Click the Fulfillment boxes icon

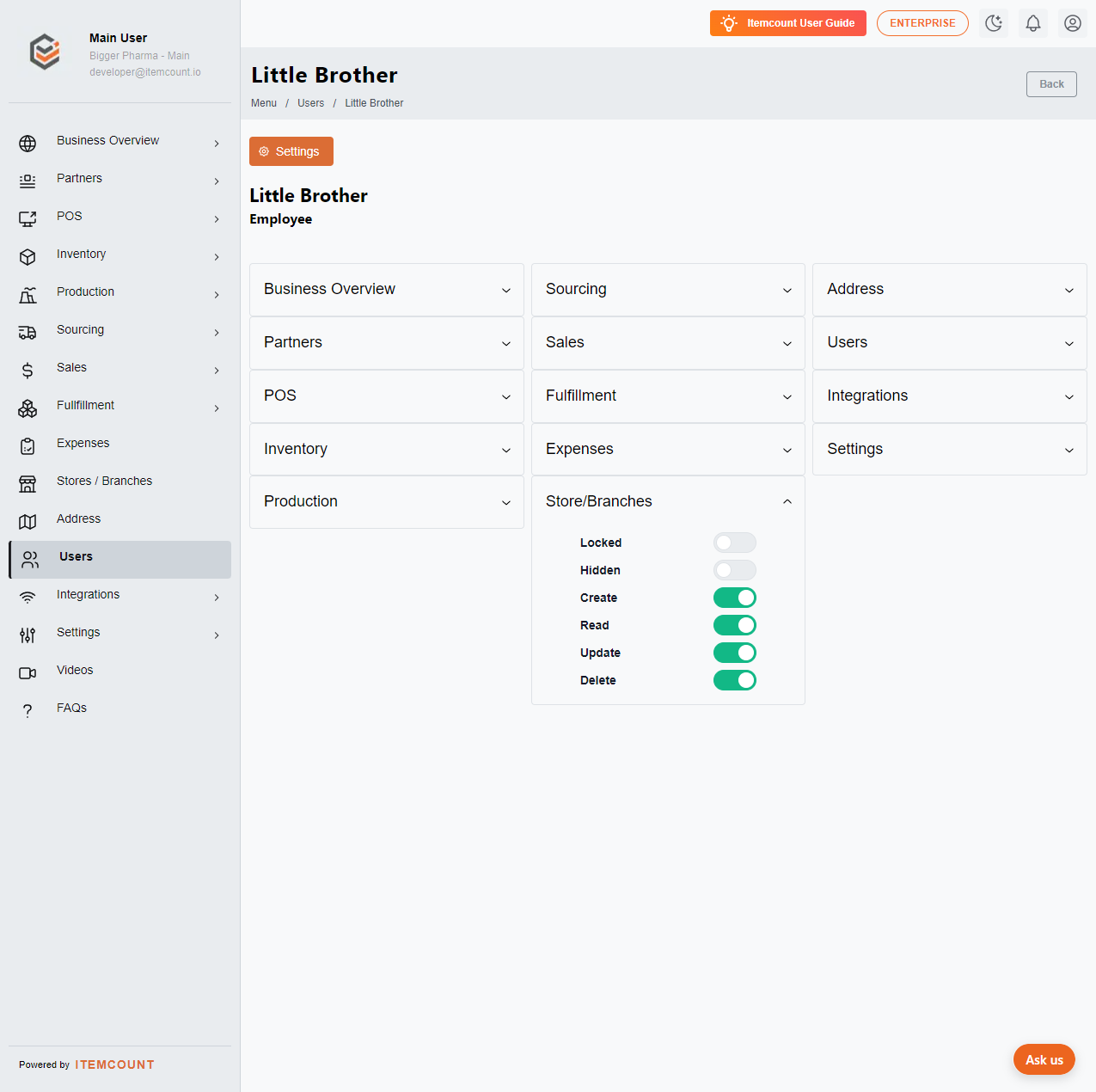click(28, 408)
